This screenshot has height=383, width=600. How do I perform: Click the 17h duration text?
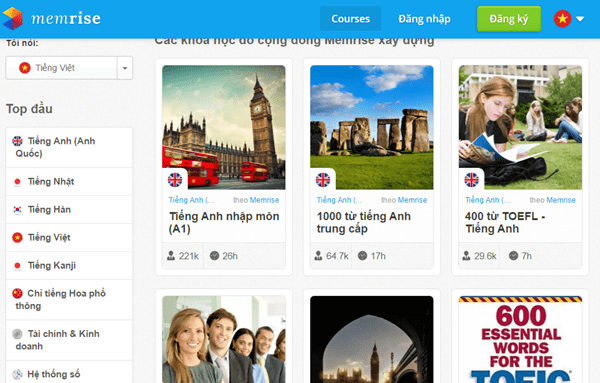tap(378, 256)
